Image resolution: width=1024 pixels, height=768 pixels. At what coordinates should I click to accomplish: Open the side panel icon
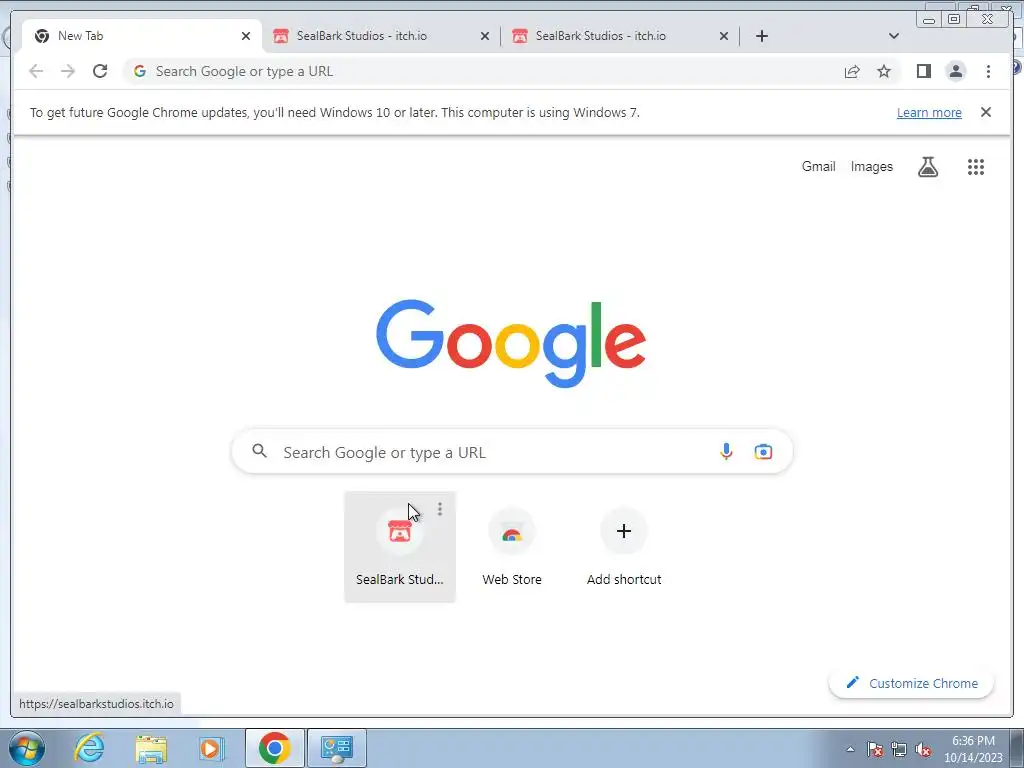[923, 71]
